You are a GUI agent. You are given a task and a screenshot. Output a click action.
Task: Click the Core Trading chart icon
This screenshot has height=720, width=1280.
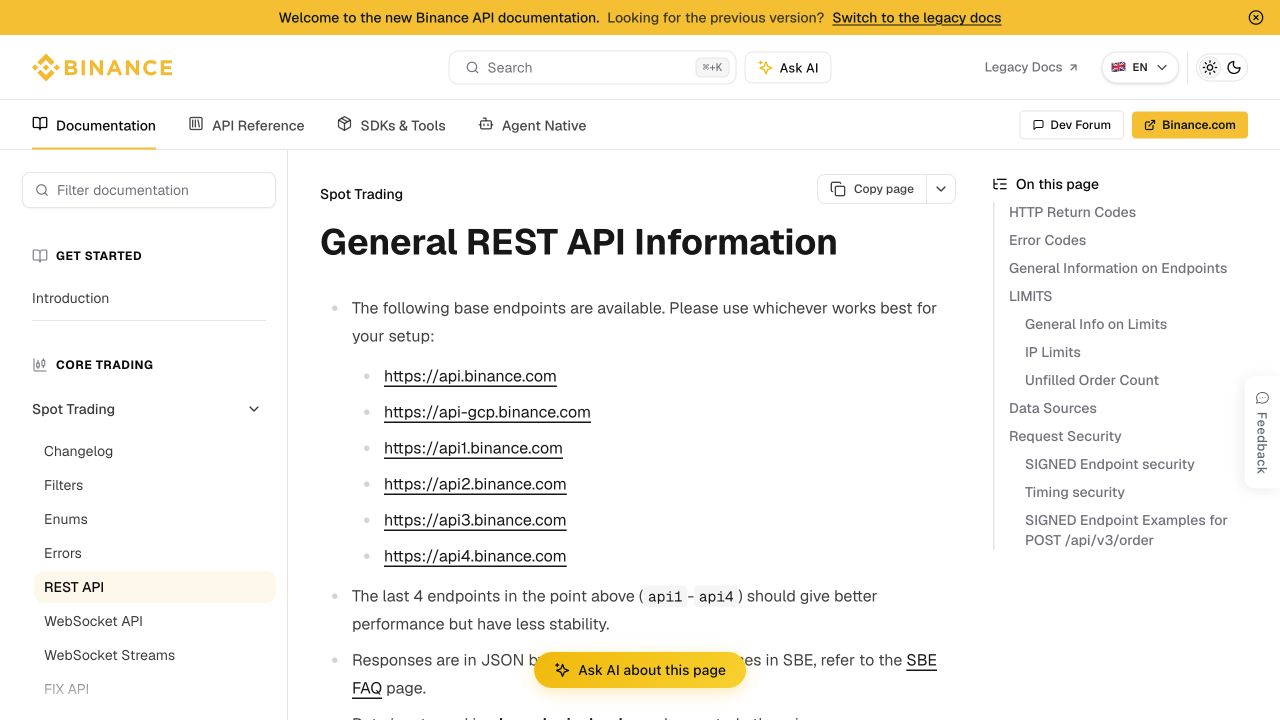coord(40,365)
